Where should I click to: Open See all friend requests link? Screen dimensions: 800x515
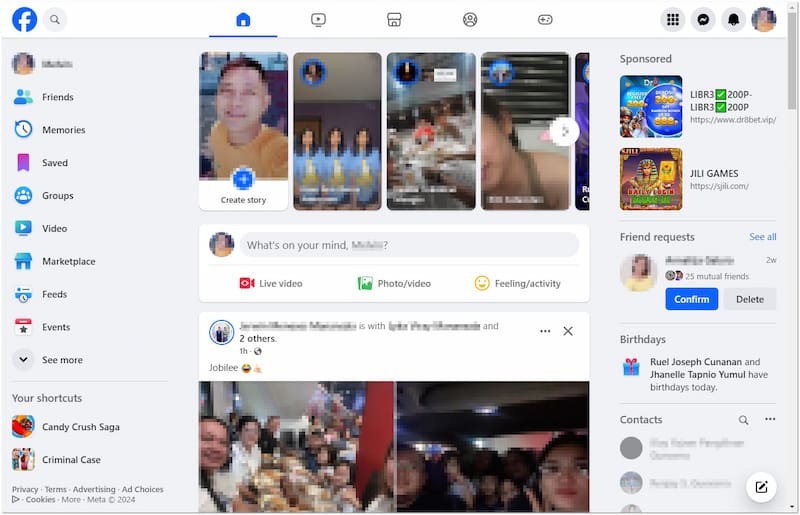point(762,237)
